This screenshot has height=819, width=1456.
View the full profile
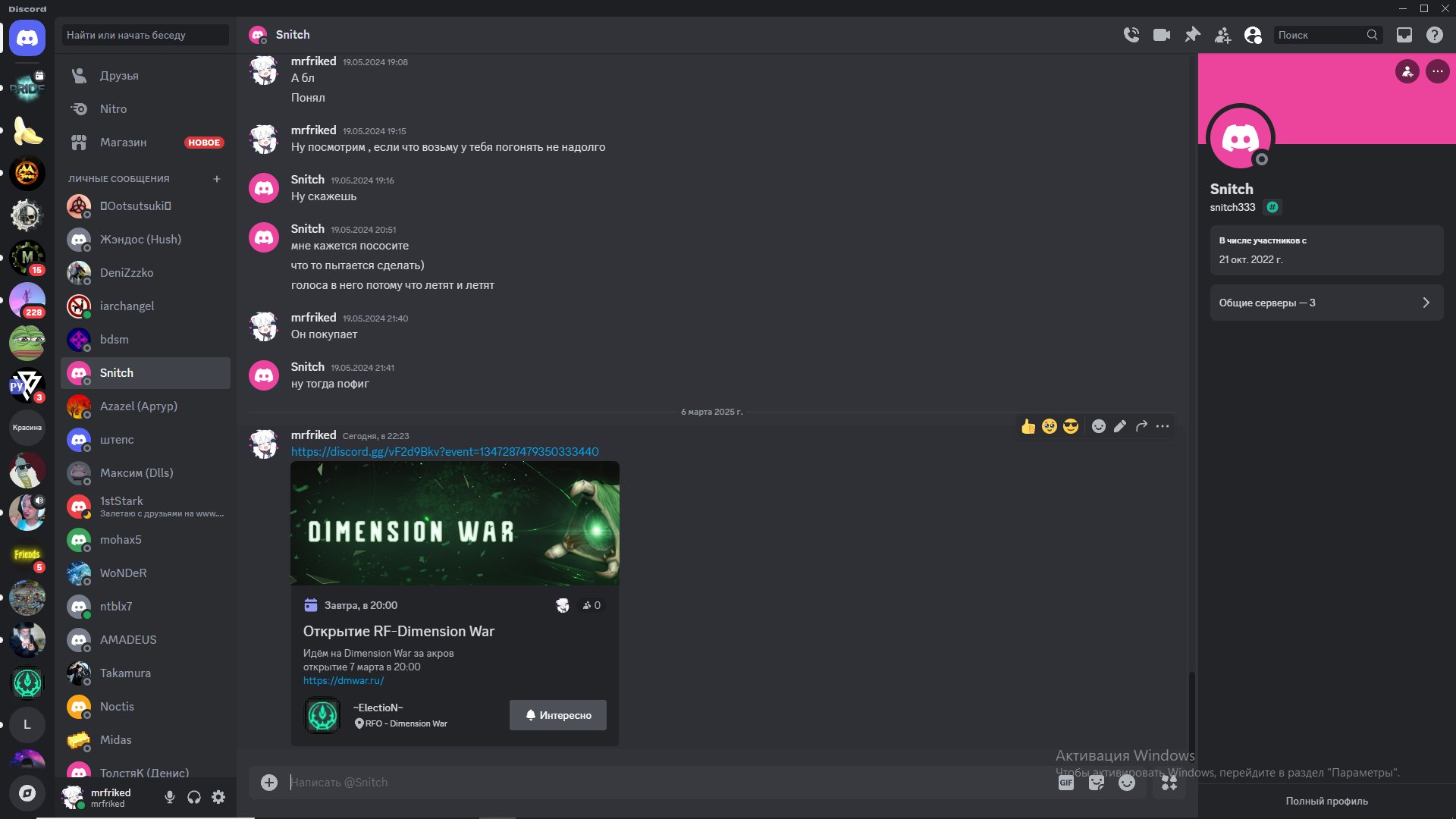1327,801
